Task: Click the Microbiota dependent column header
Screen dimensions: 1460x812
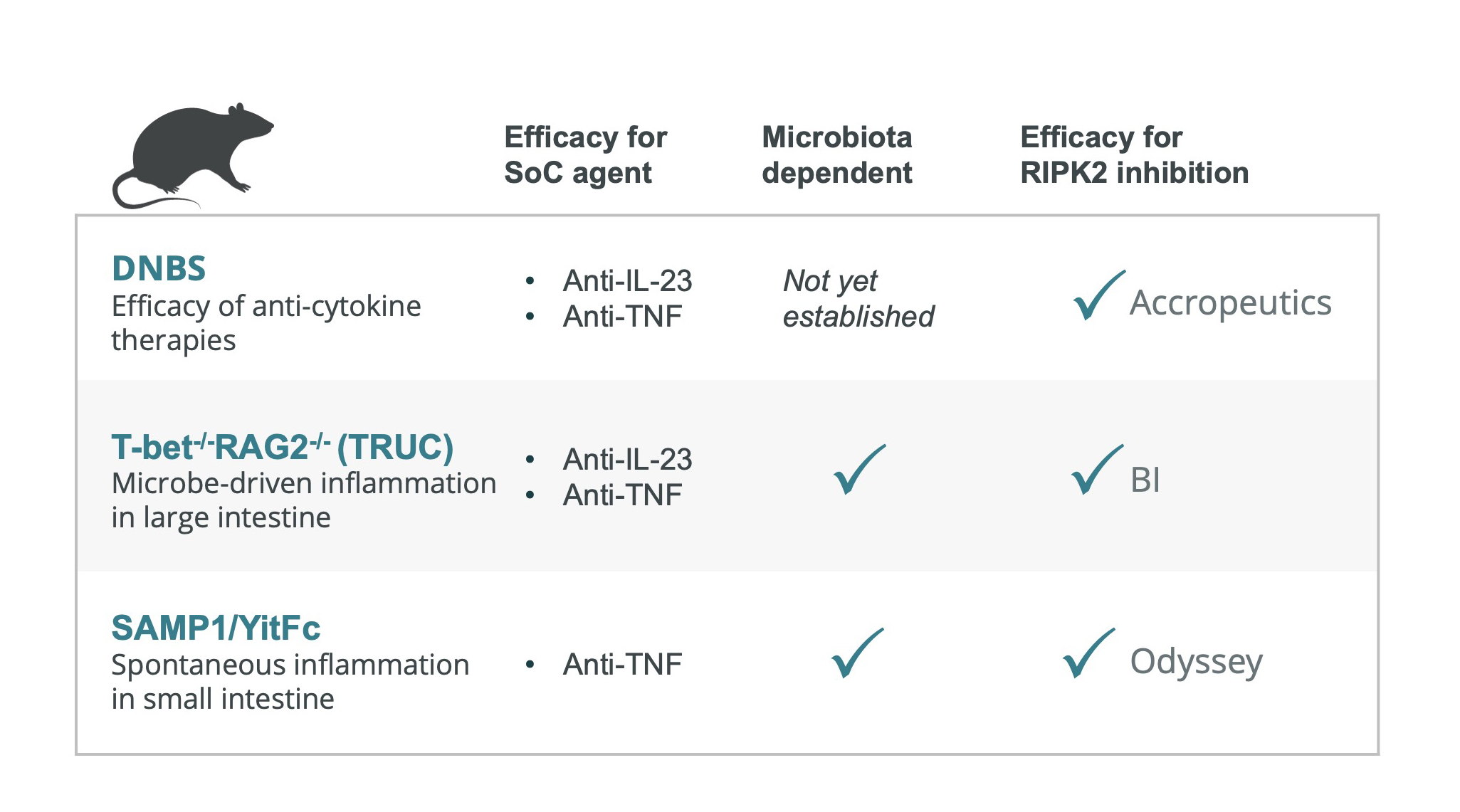Action: click(x=836, y=155)
